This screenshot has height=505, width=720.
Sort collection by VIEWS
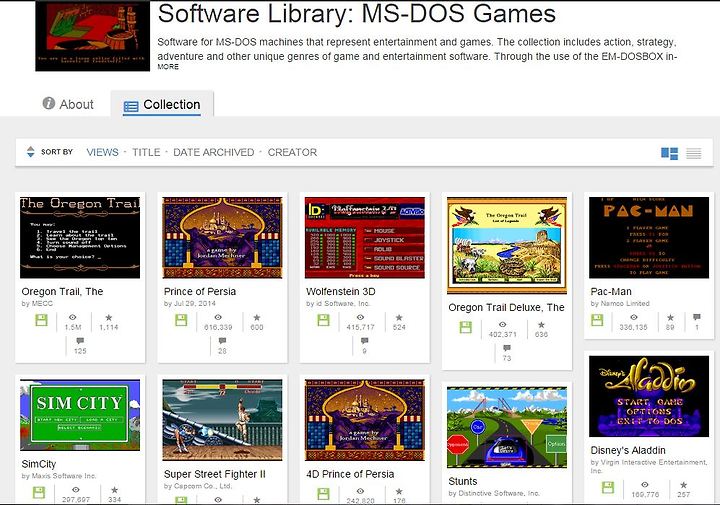pyautogui.click(x=102, y=152)
